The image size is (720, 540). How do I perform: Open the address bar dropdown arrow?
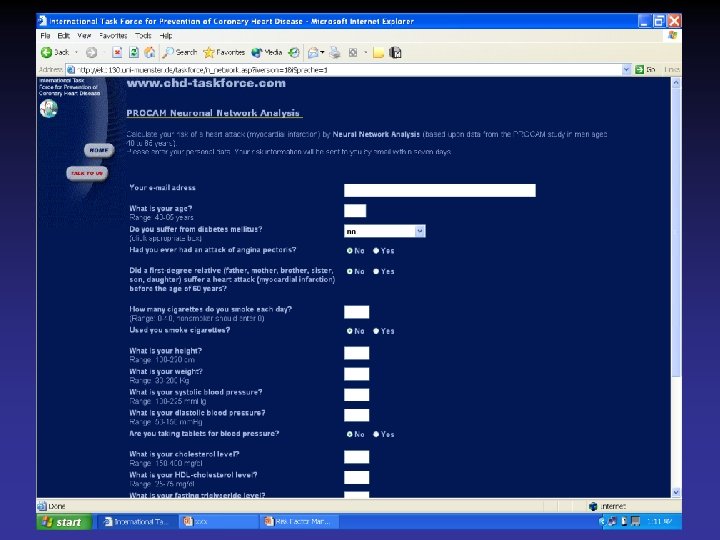click(x=626, y=70)
